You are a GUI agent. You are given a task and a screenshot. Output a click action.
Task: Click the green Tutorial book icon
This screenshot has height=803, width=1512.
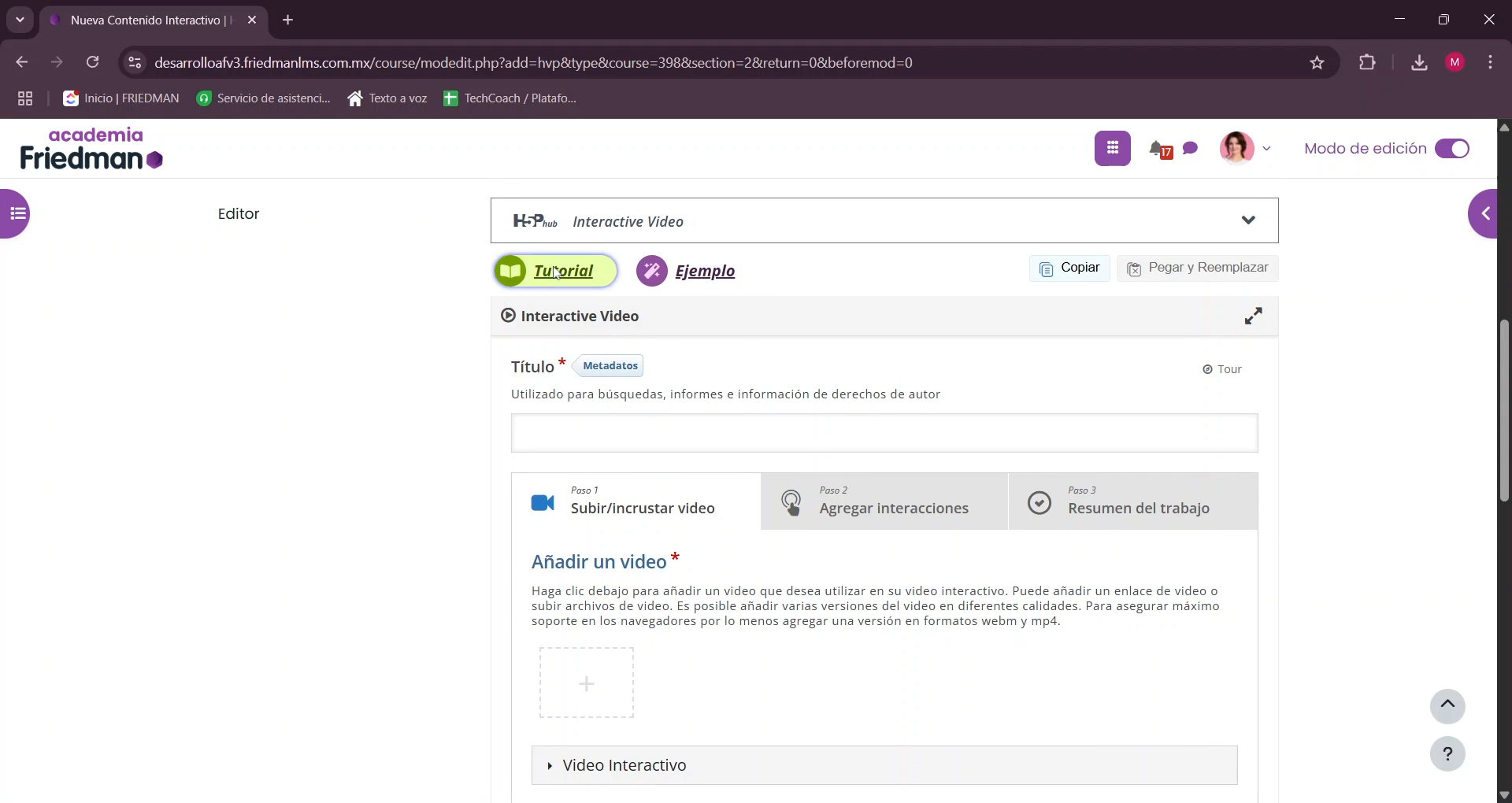(511, 271)
